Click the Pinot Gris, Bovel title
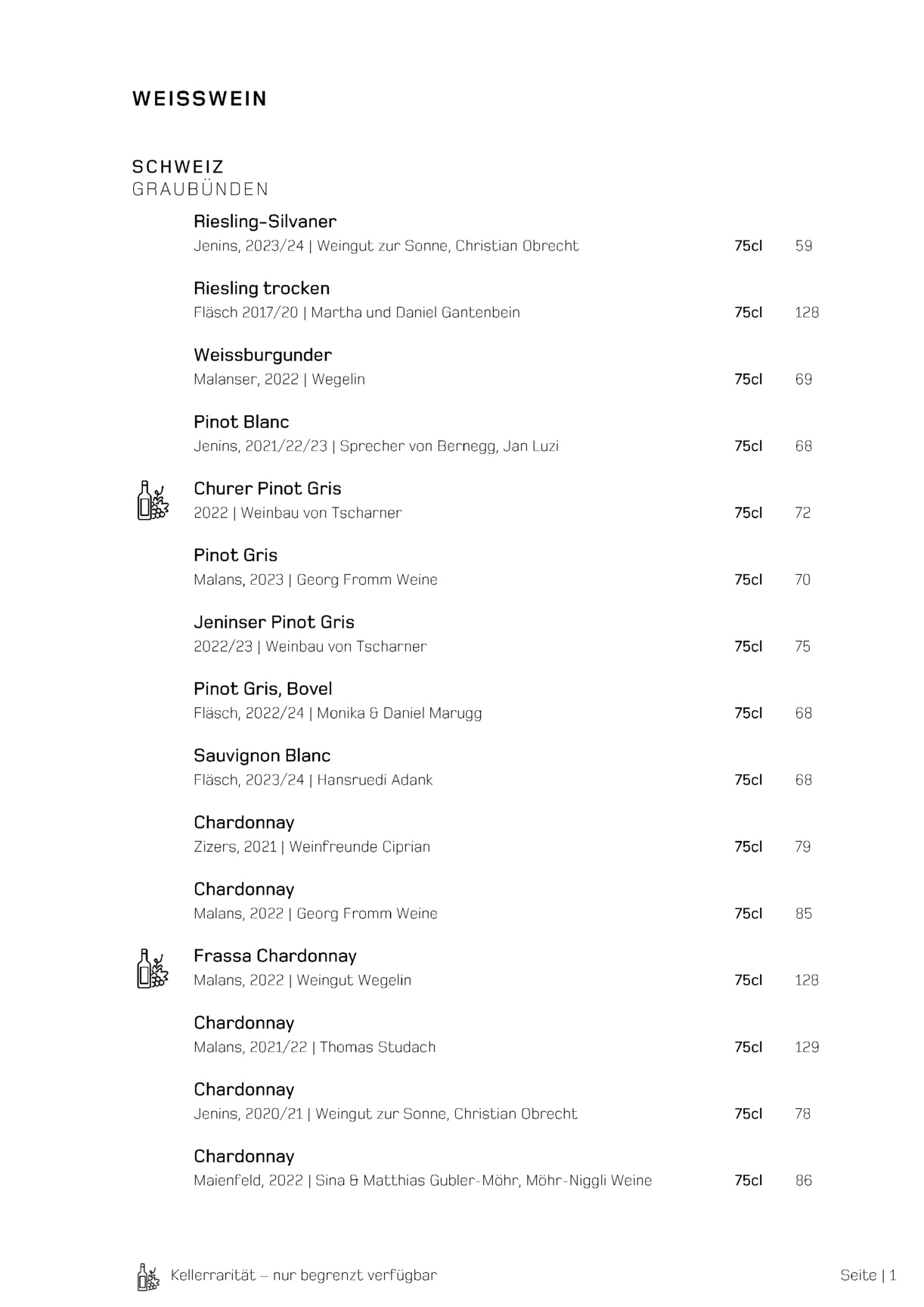The width and height of the screenshot is (924, 1307). point(262,689)
